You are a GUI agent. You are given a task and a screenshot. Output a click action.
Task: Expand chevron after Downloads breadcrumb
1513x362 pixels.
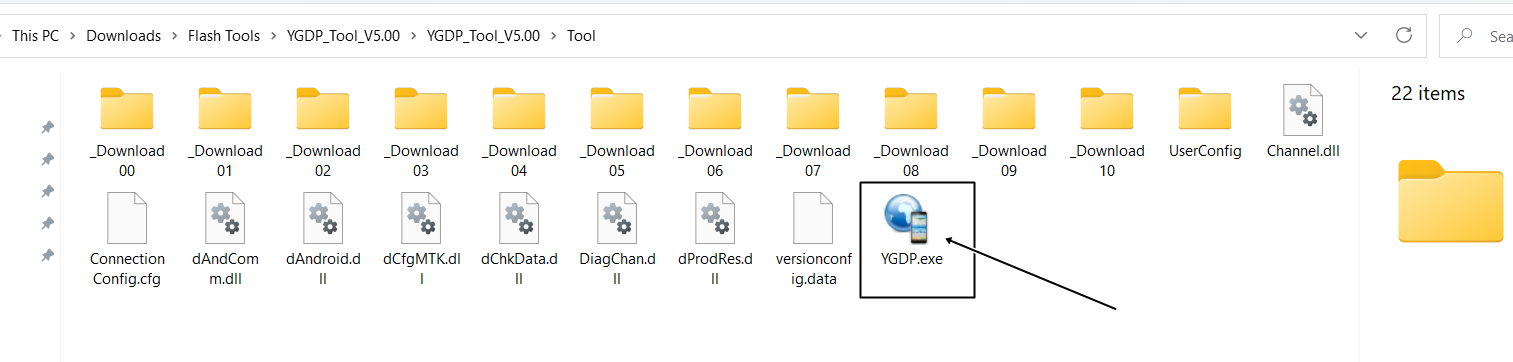pos(174,36)
